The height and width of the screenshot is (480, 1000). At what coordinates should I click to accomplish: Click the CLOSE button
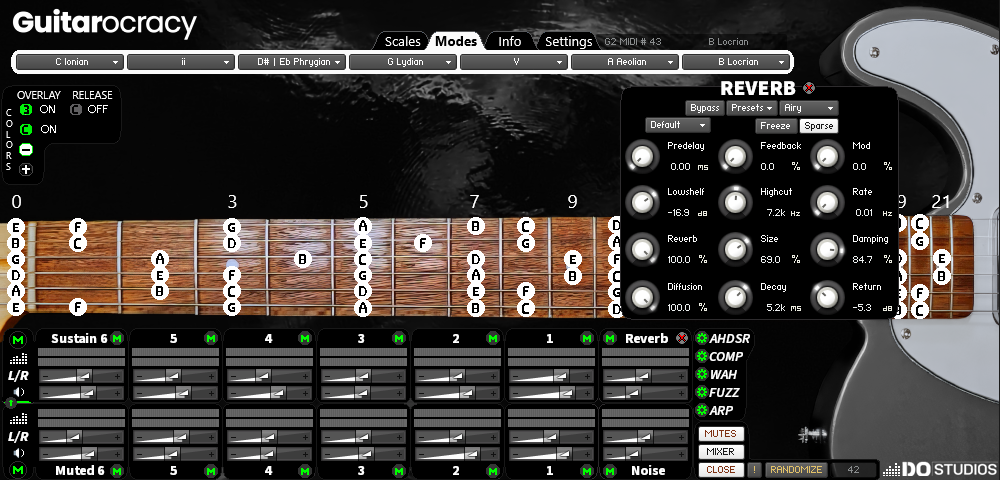coord(721,470)
